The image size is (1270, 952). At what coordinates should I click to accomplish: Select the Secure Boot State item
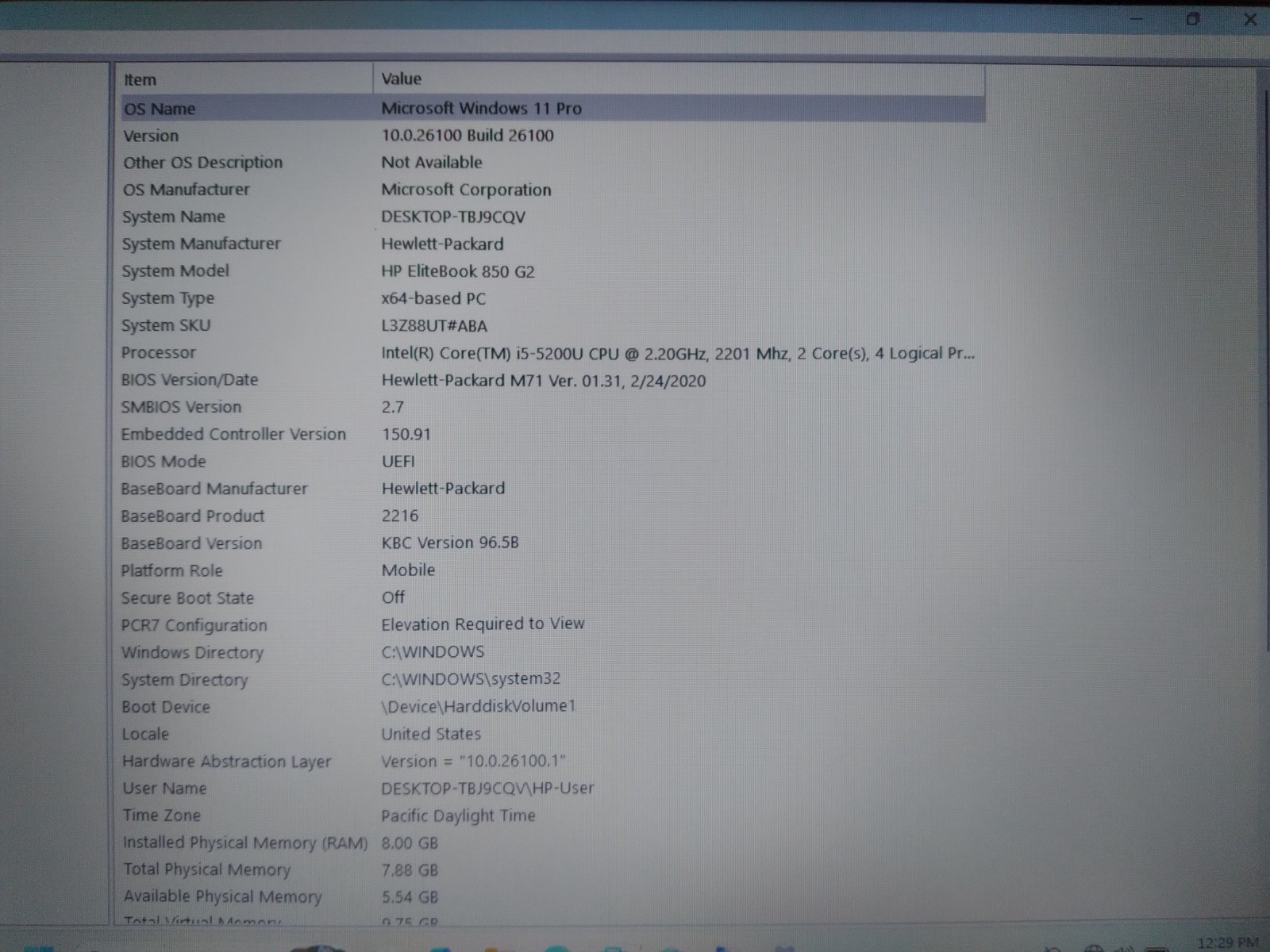187,598
